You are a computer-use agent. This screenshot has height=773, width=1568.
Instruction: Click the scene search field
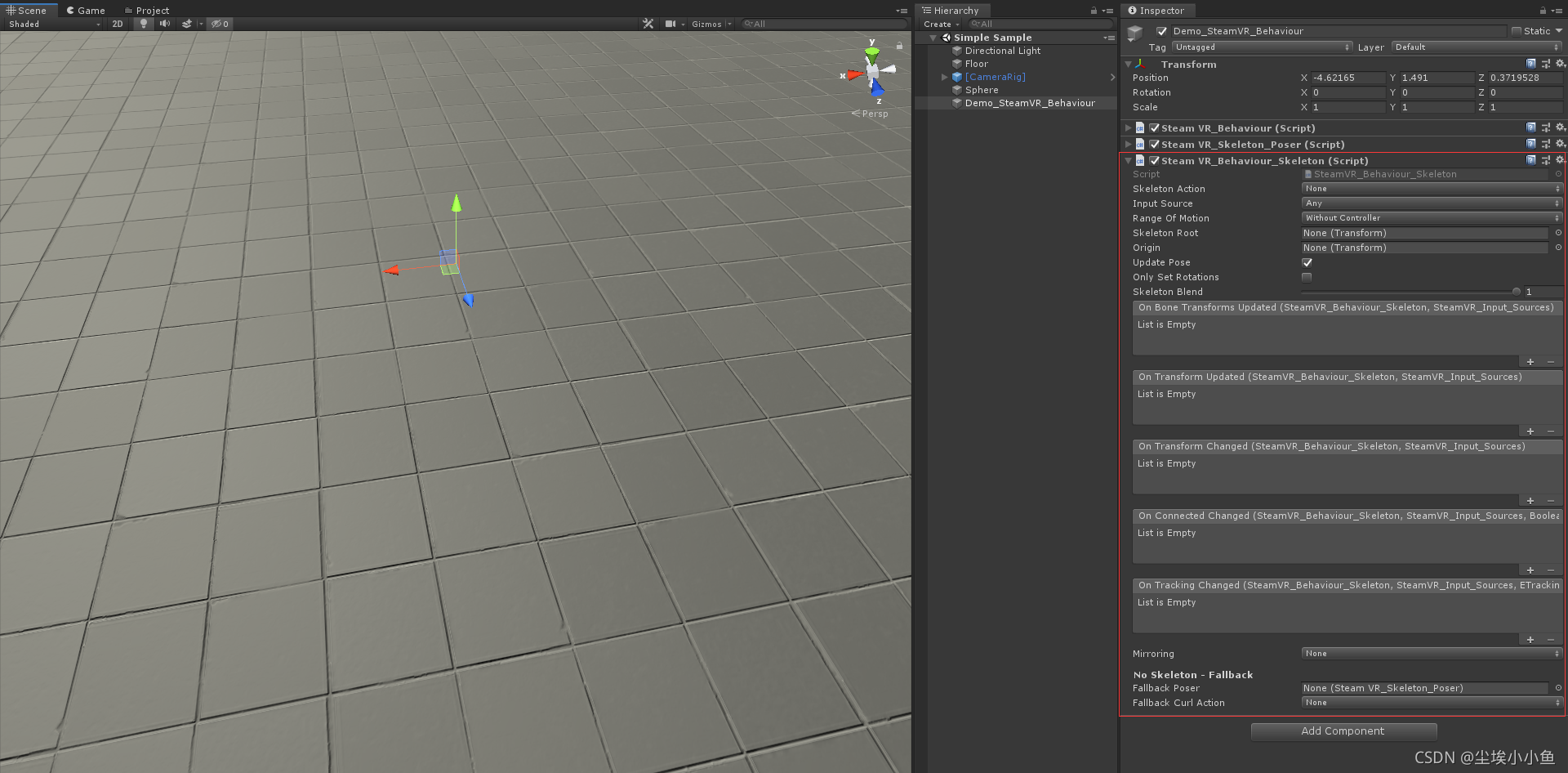(823, 24)
